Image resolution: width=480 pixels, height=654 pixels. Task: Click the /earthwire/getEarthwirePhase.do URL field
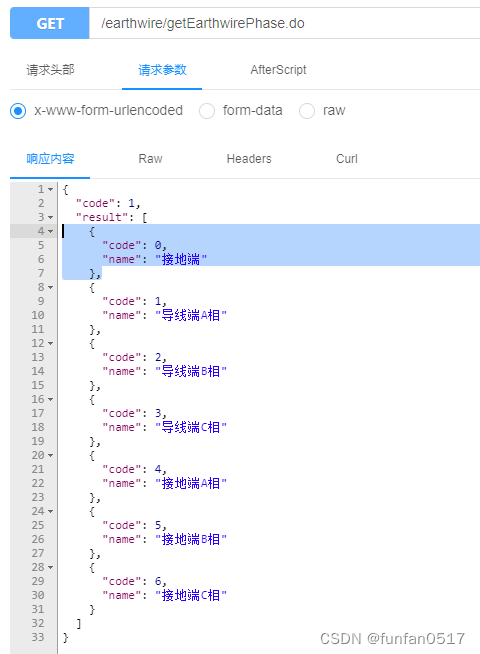click(x=284, y=23)
